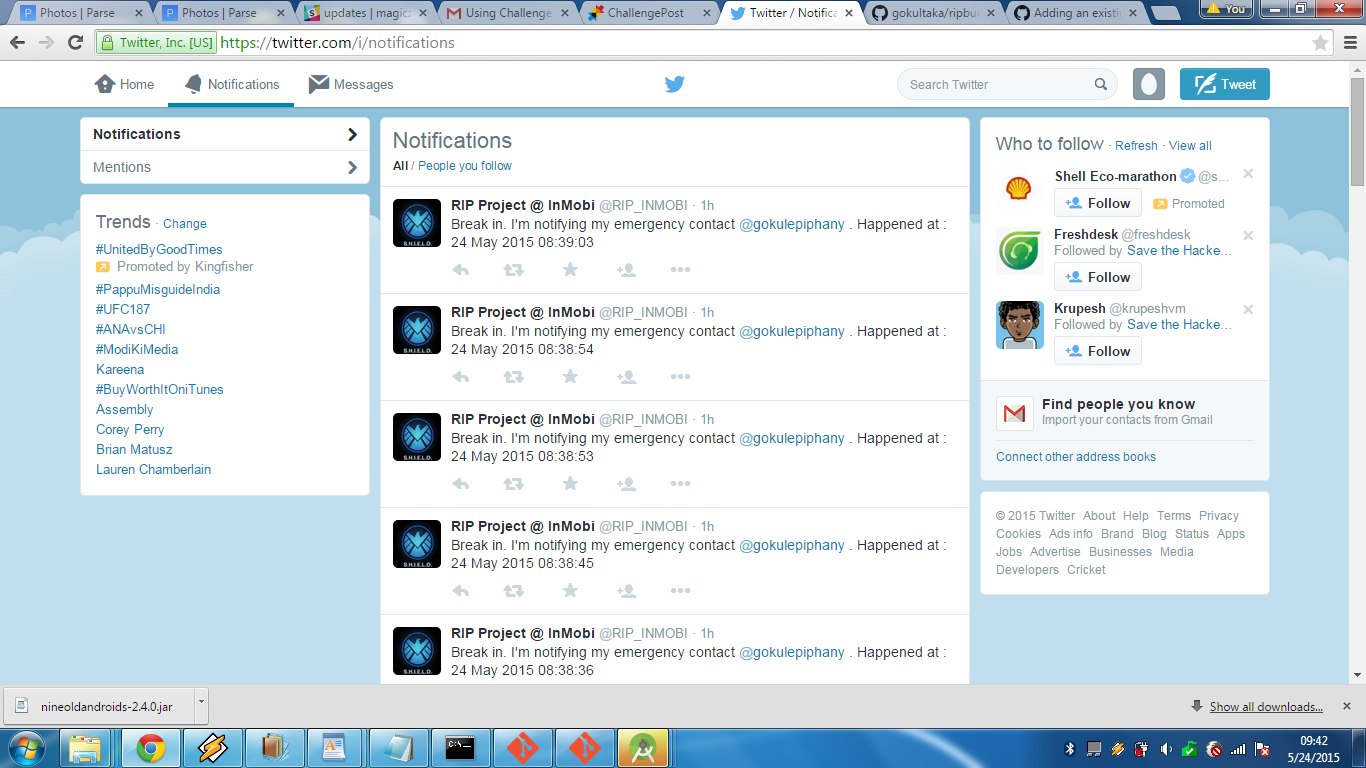The height and width of the screenshot is (768, 1366).
Task: Compose a new Tweet
Action: pos(1225,84)
